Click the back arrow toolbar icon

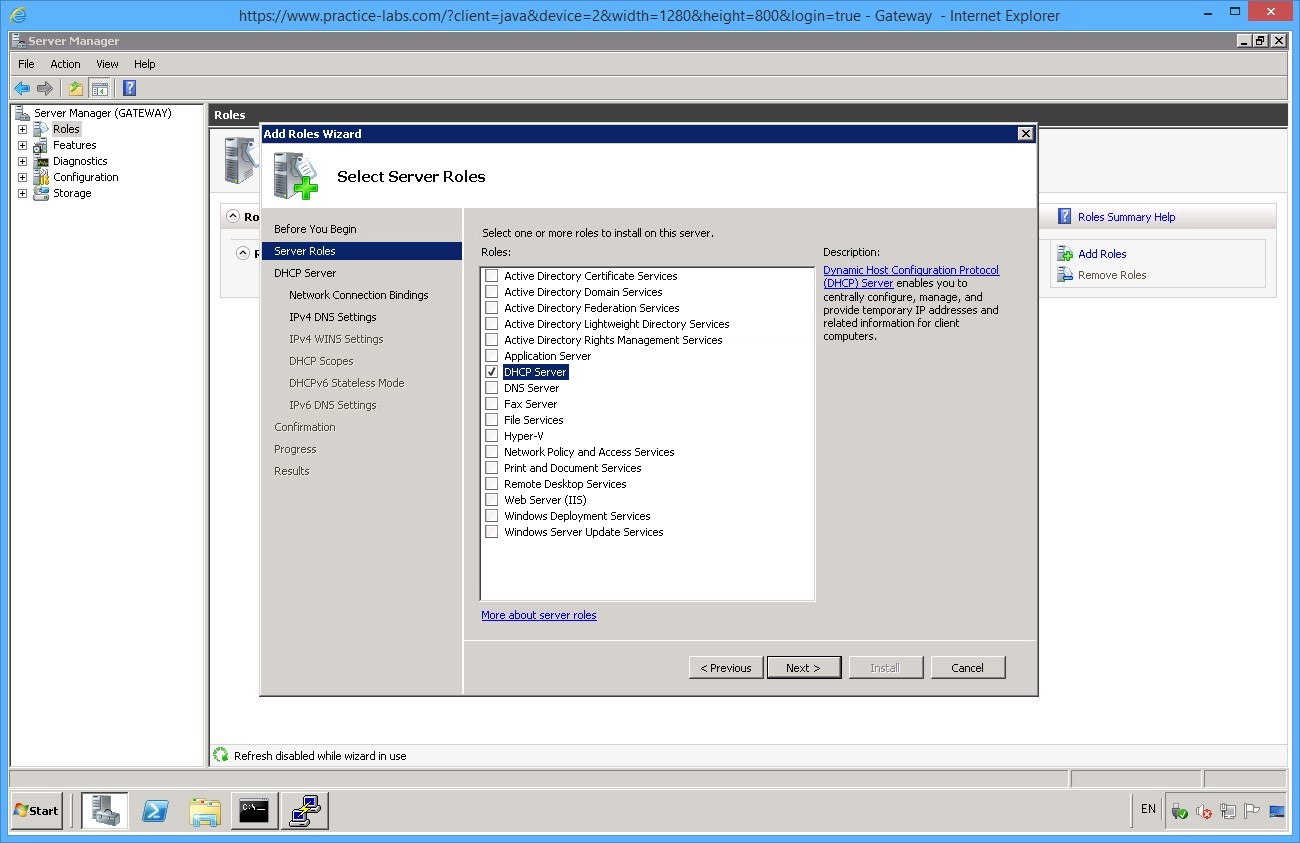(21, 88)
